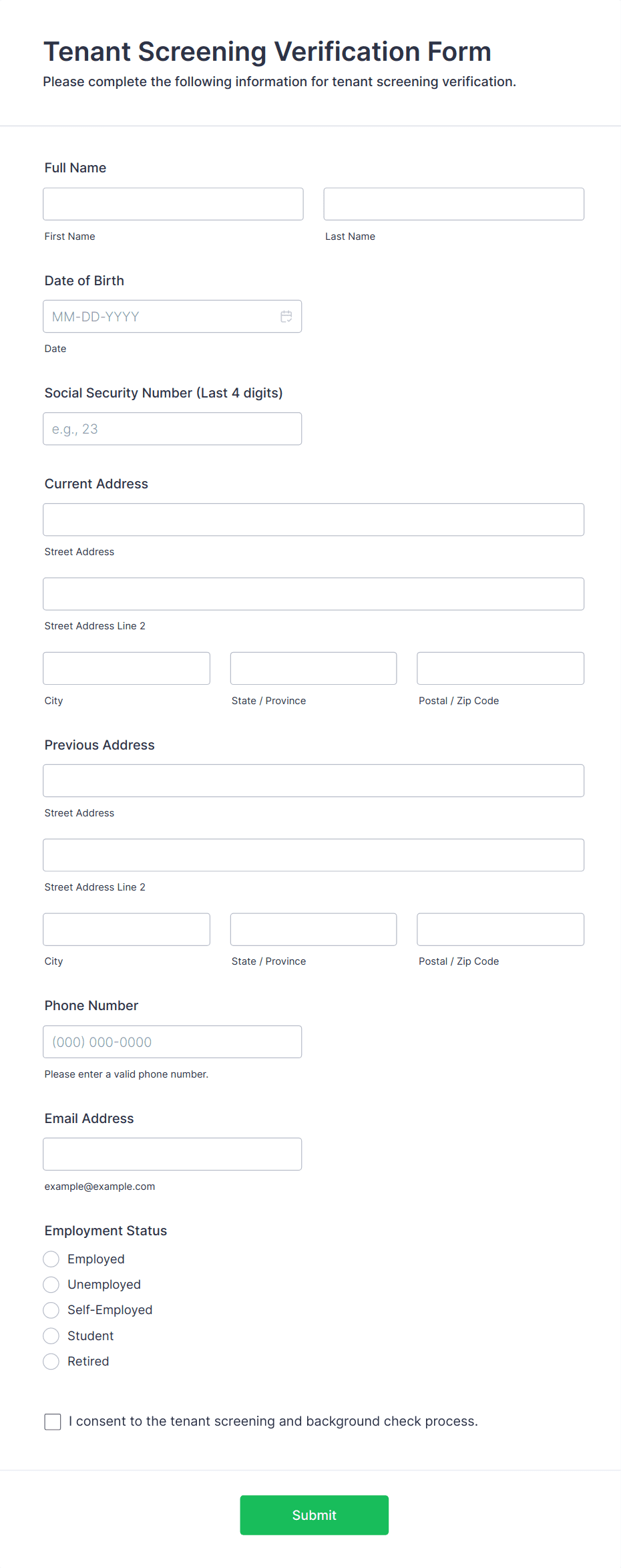The width and height of the screenshot is (621, 1568).
Task: Select the Employed radio button
Action: pyautogui.click(x=51, y=1259)
